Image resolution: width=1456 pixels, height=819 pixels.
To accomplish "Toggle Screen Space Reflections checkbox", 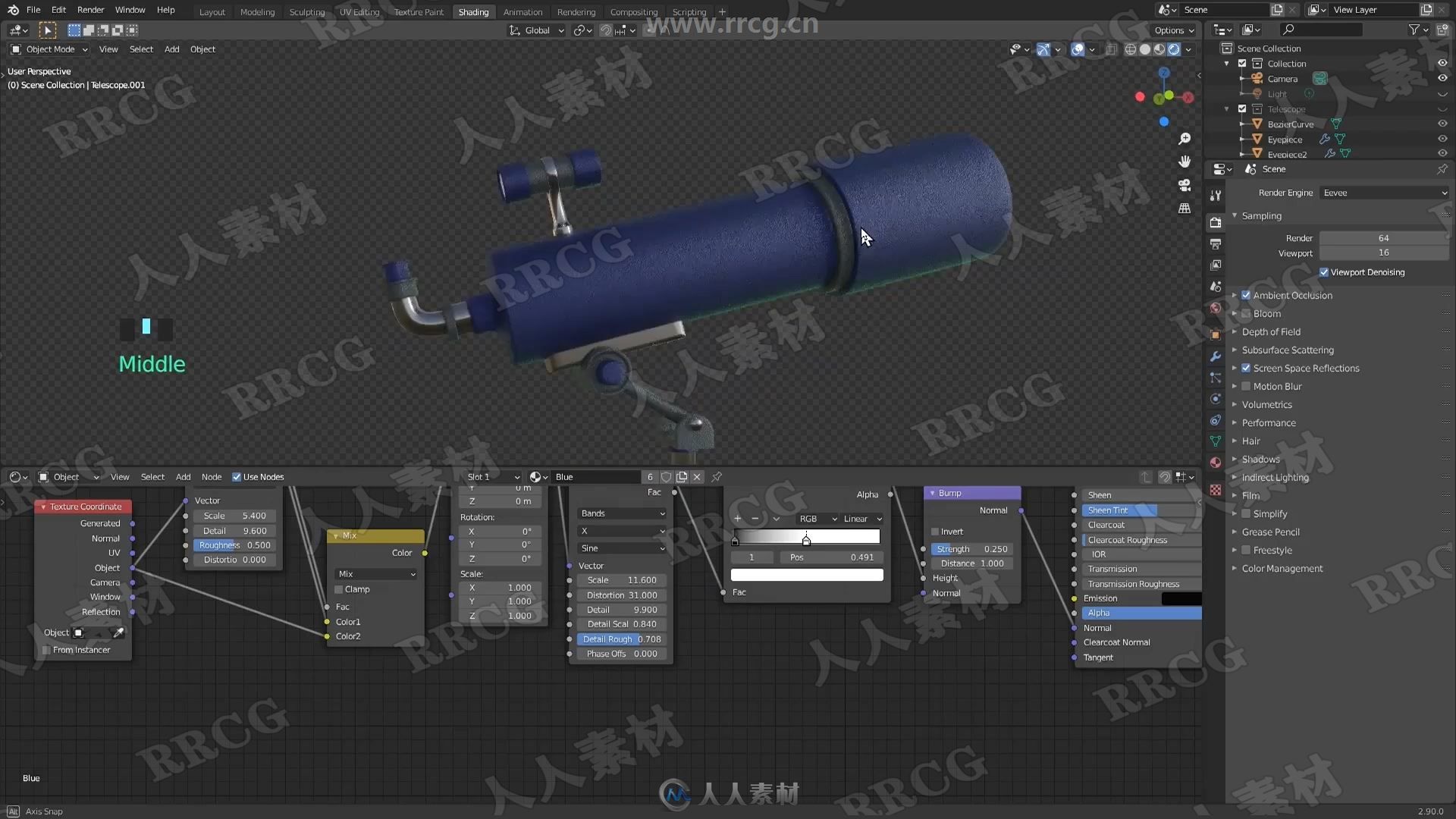I will pyautogui.click(x=1247, y=367).
